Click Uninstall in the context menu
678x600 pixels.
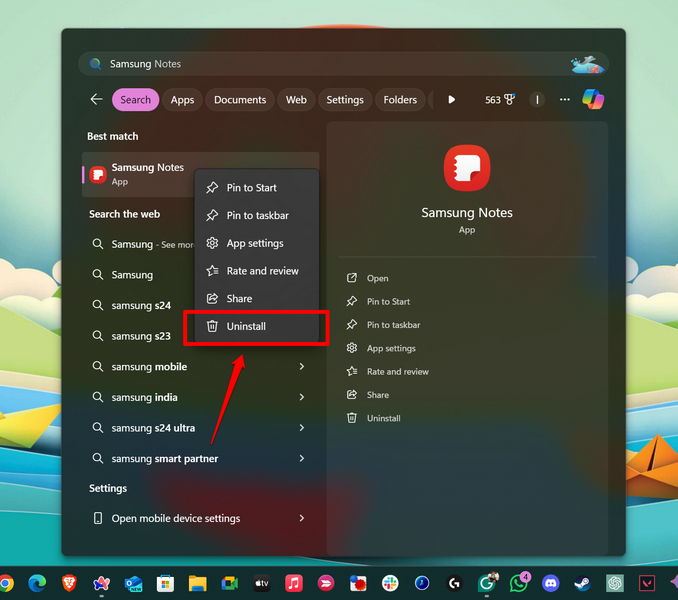click(x=256, y=326)
